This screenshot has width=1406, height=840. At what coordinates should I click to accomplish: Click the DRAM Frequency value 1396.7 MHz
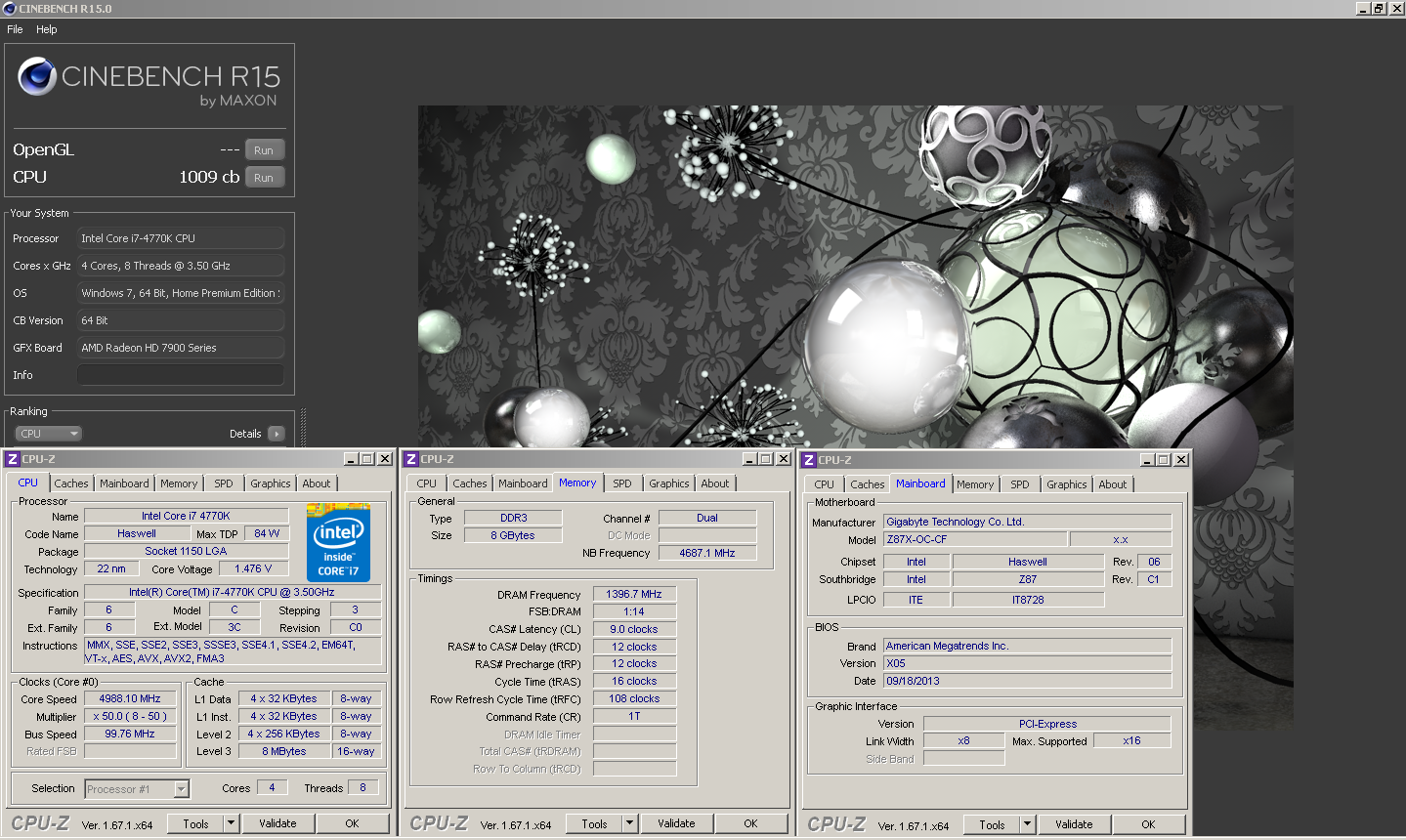point(634,594)
